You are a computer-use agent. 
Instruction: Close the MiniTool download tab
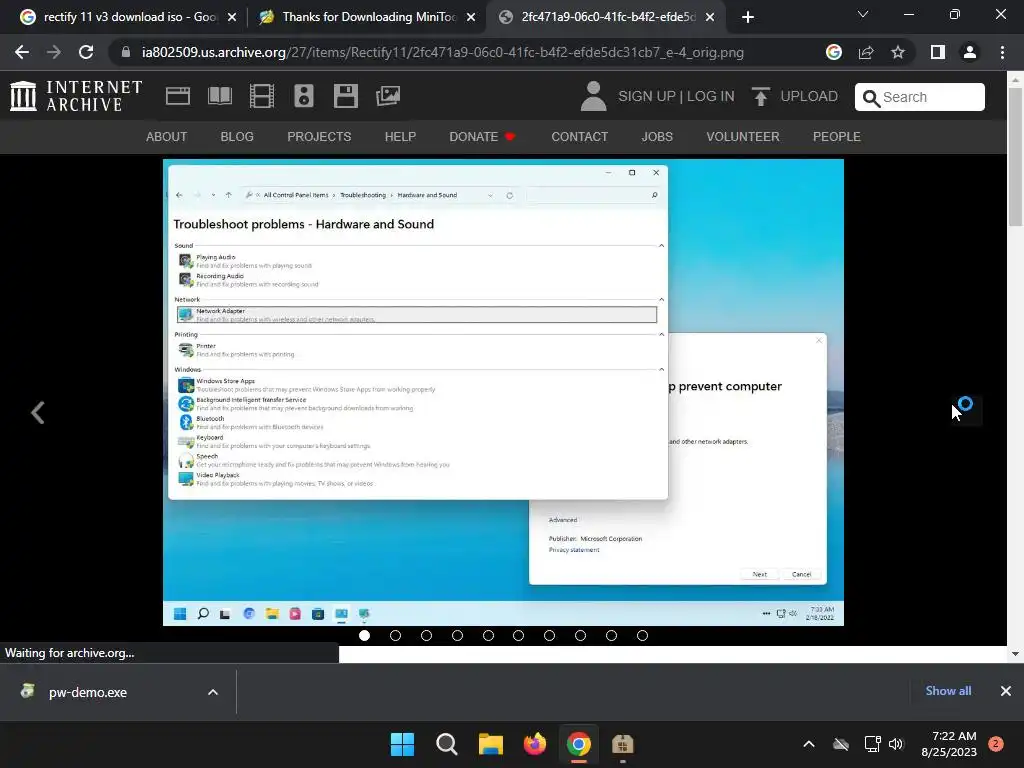coord(471,17)
